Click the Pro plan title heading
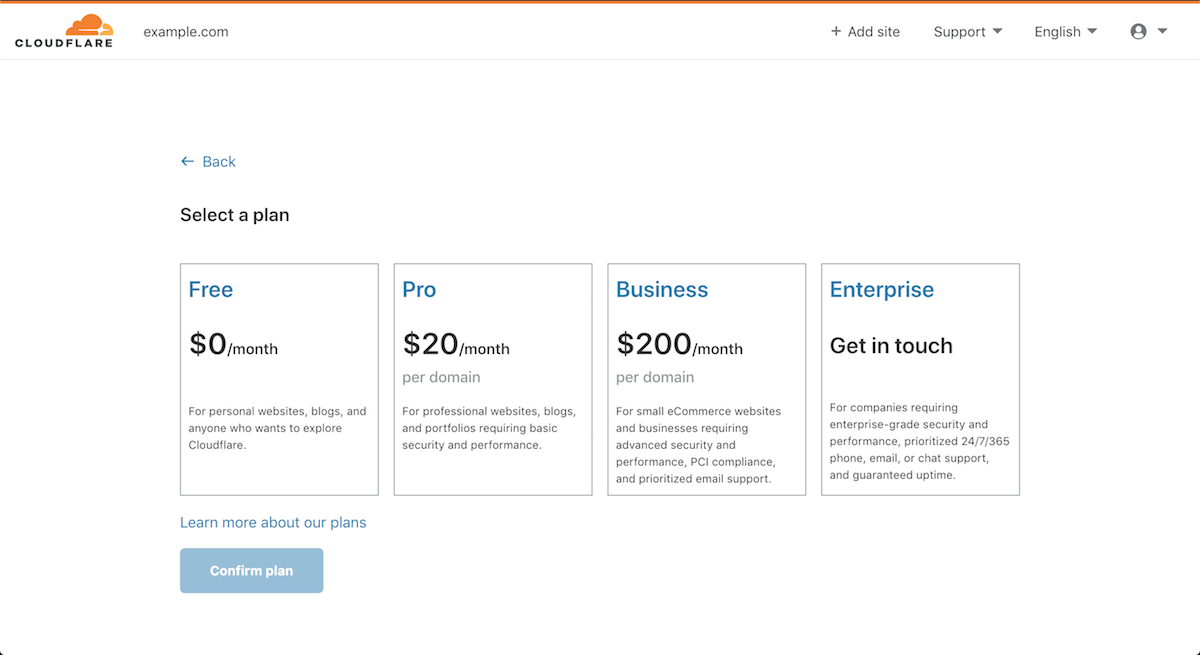 click(x=419, y=290)
